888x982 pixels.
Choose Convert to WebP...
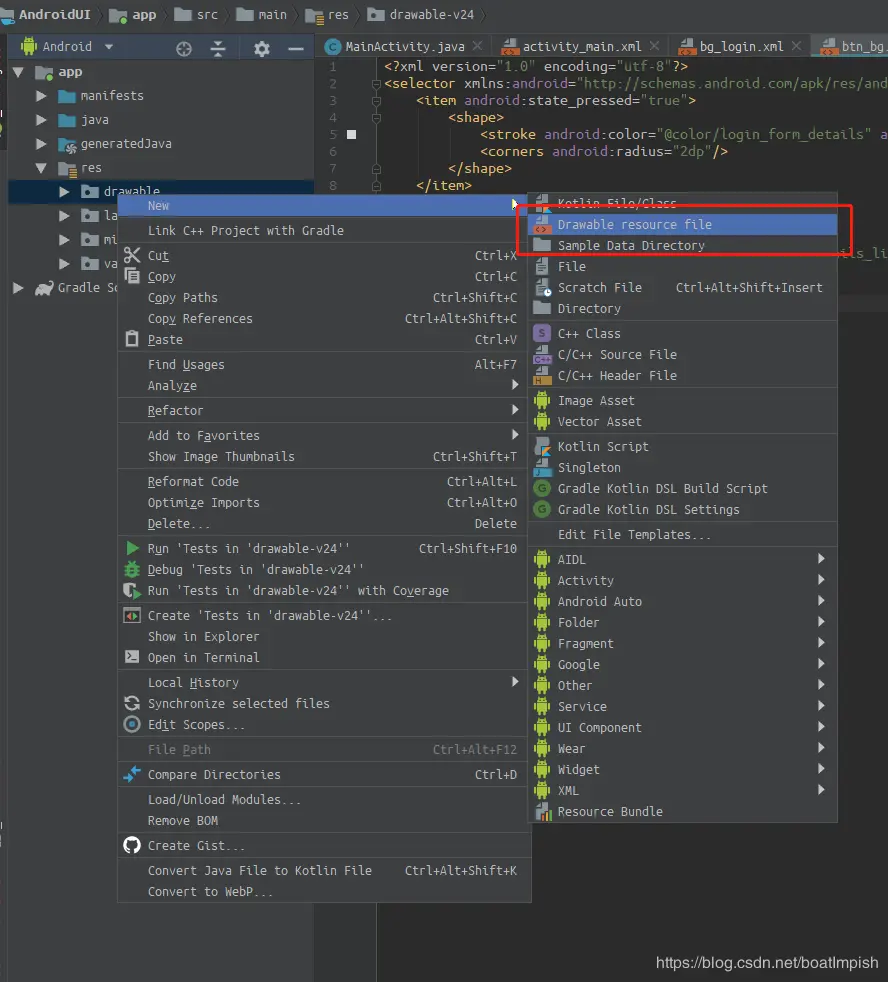tap(322, 891)
